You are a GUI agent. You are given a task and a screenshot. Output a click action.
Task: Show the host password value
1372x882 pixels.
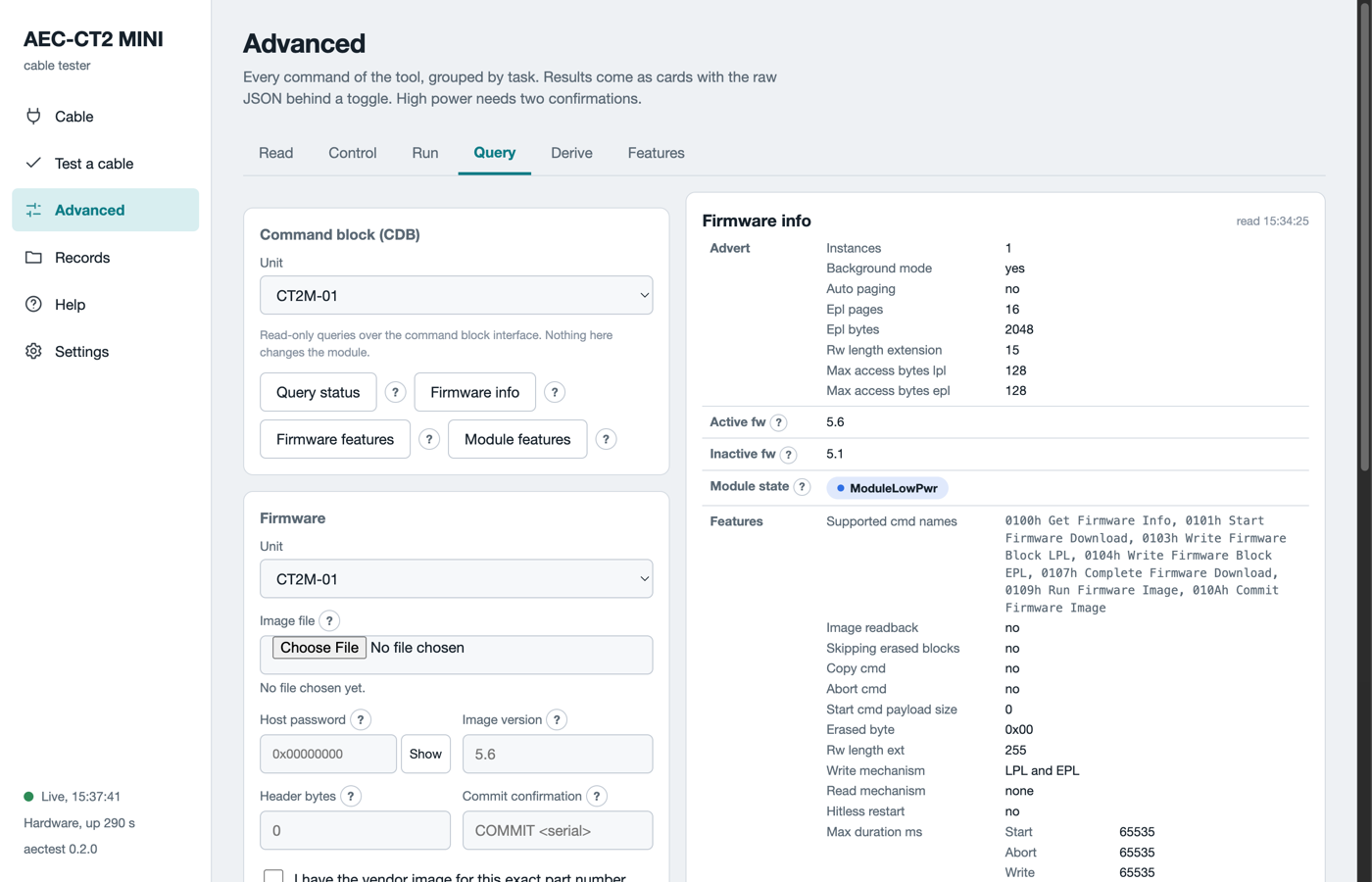pyautogui.click(x=425, y=754)
